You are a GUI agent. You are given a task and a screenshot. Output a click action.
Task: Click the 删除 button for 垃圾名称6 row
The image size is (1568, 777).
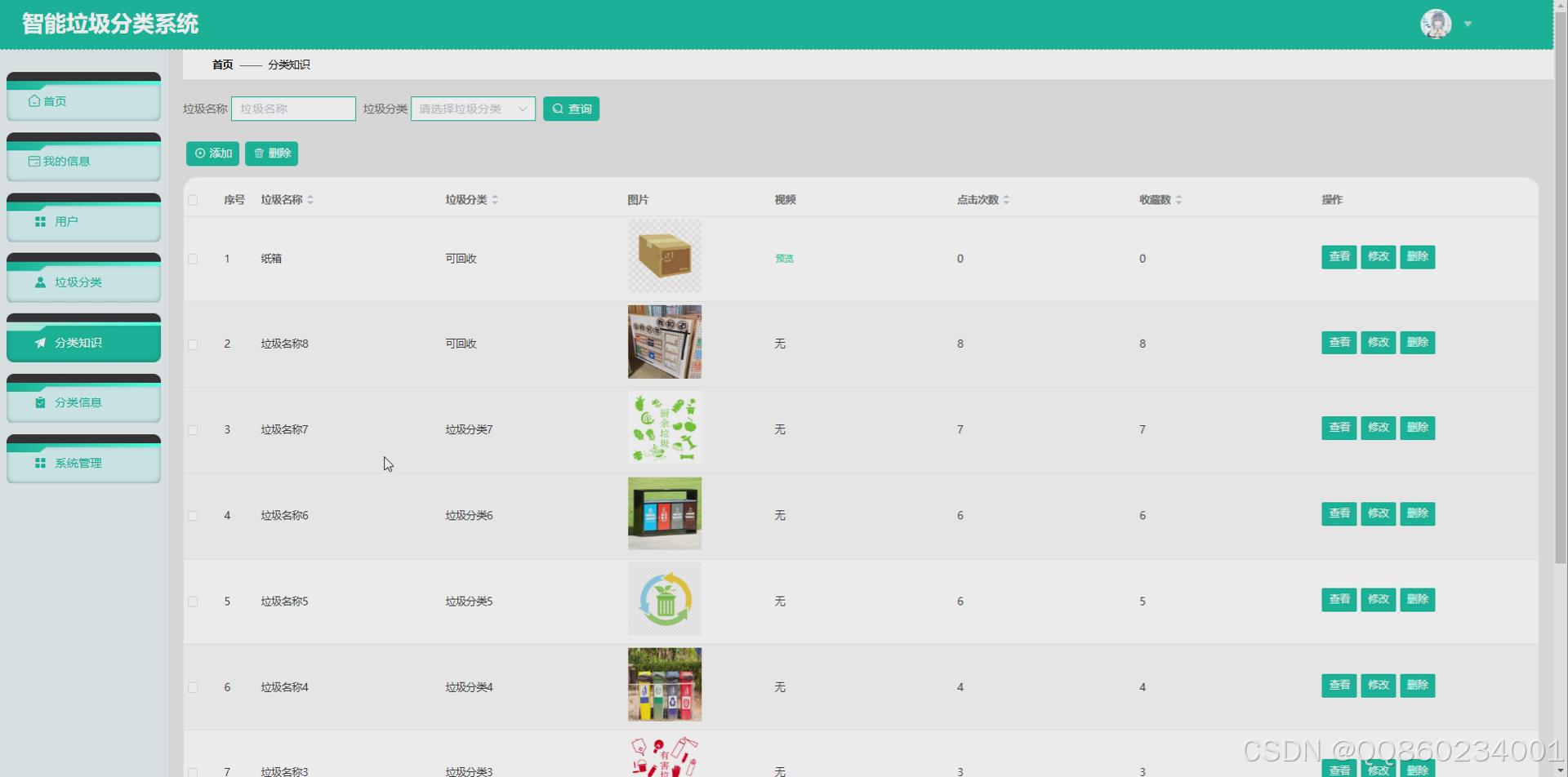tap(1417, 513)
